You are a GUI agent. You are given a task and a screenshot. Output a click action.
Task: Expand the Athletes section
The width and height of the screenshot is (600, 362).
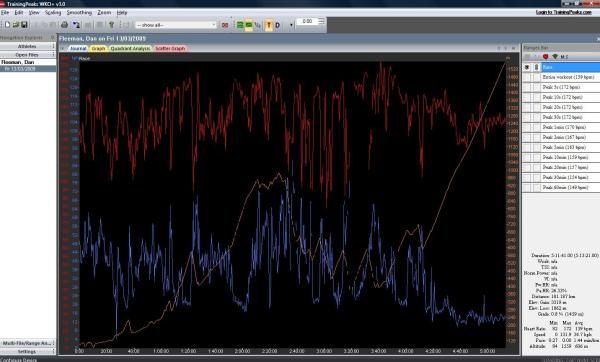[28, 46]
